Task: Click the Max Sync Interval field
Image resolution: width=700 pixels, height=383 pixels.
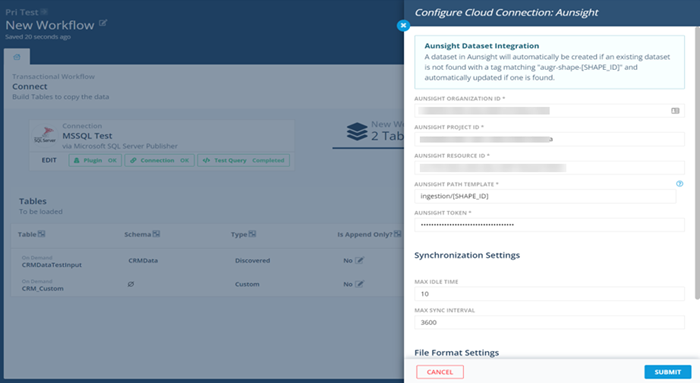Action: point(549,322)
